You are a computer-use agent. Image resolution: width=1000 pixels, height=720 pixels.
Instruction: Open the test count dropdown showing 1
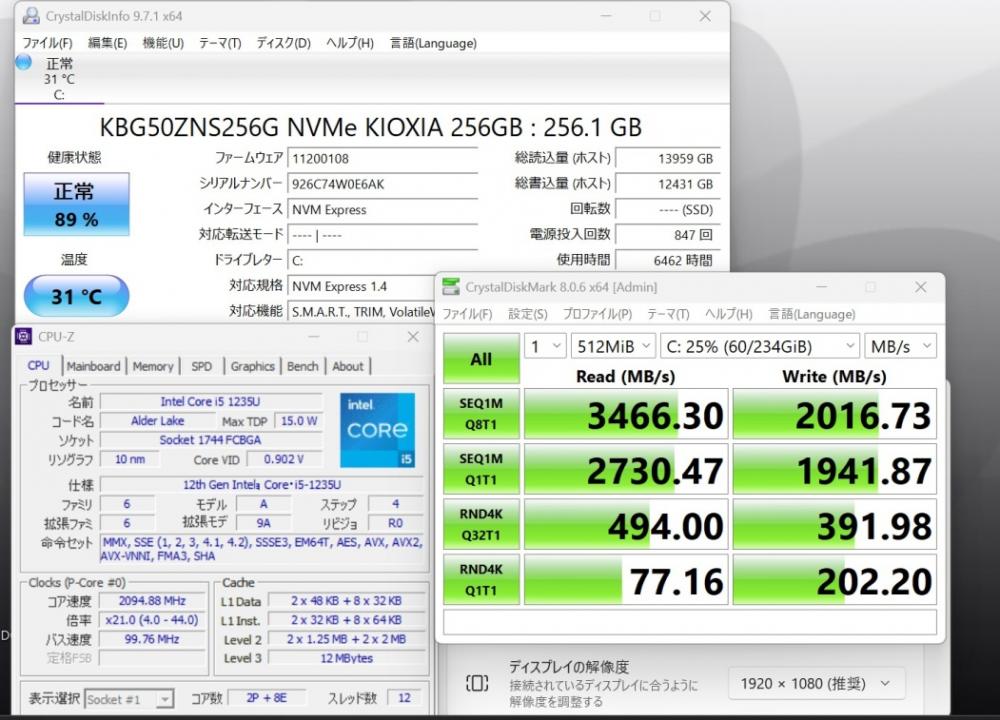coord(545,346)
